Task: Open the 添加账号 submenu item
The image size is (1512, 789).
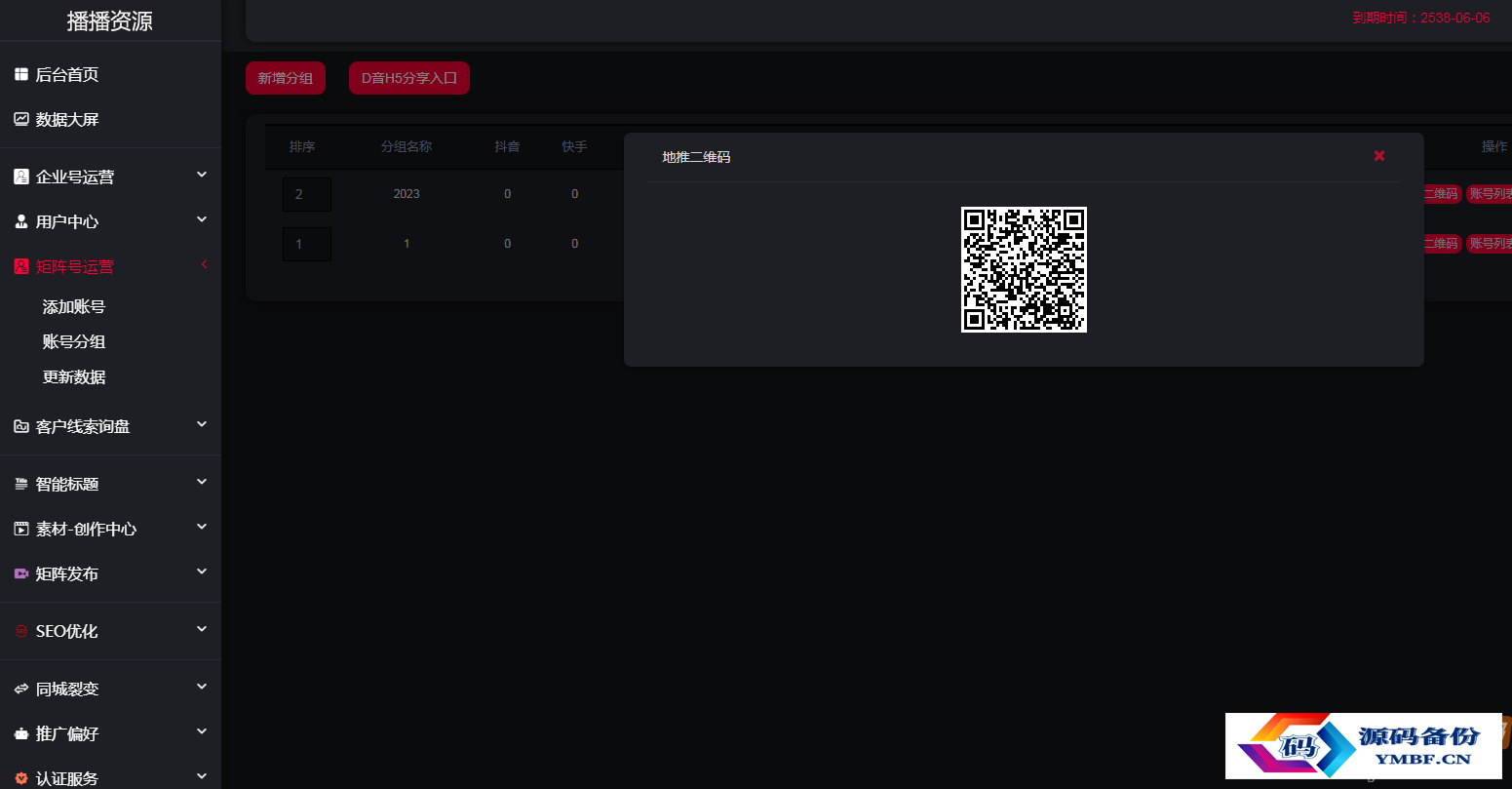Action: point(74,306)
